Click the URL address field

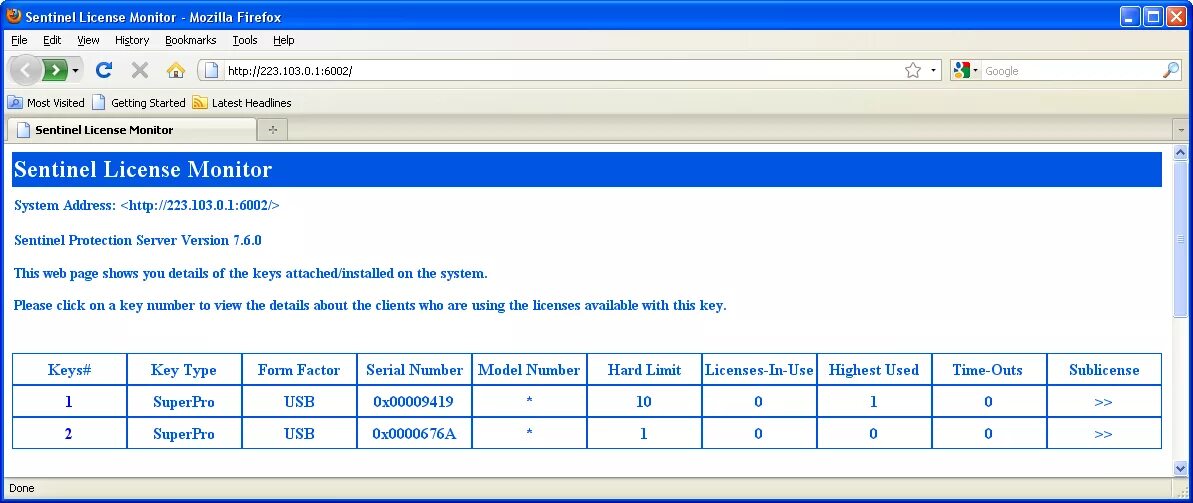[563, 71]
